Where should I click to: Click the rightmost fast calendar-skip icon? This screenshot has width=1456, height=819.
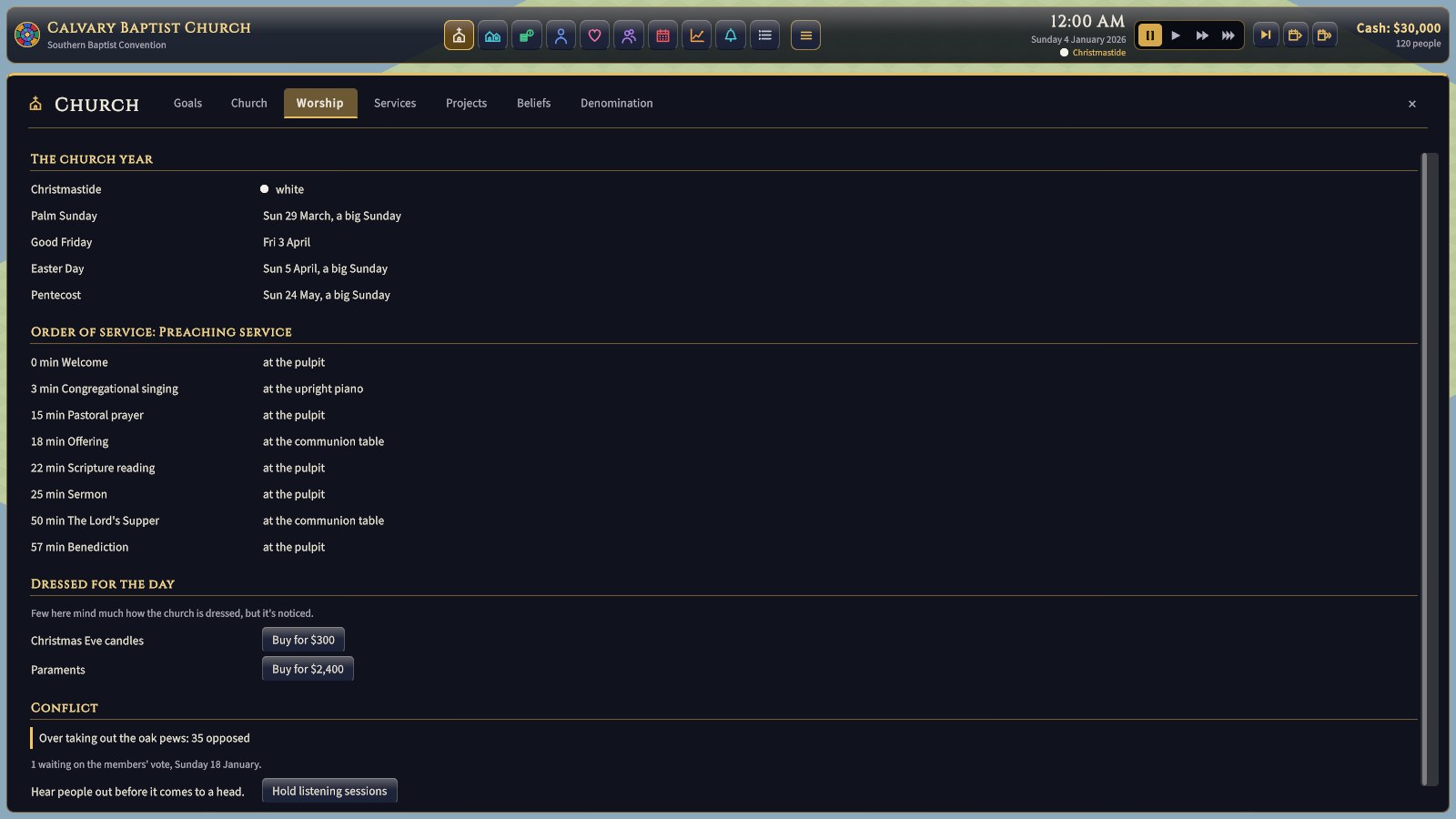1325,35
